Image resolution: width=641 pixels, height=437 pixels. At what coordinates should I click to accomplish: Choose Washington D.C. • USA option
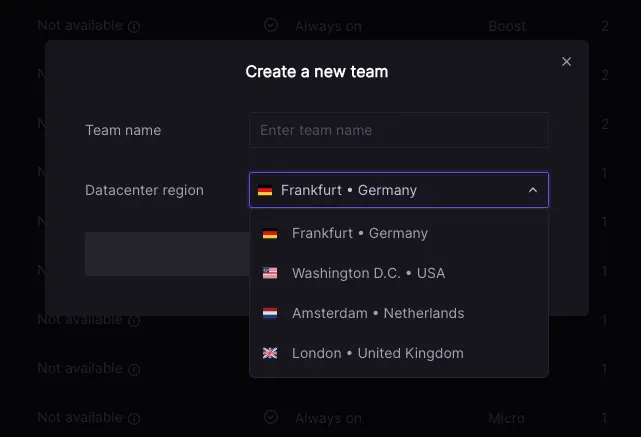(368, 273)
